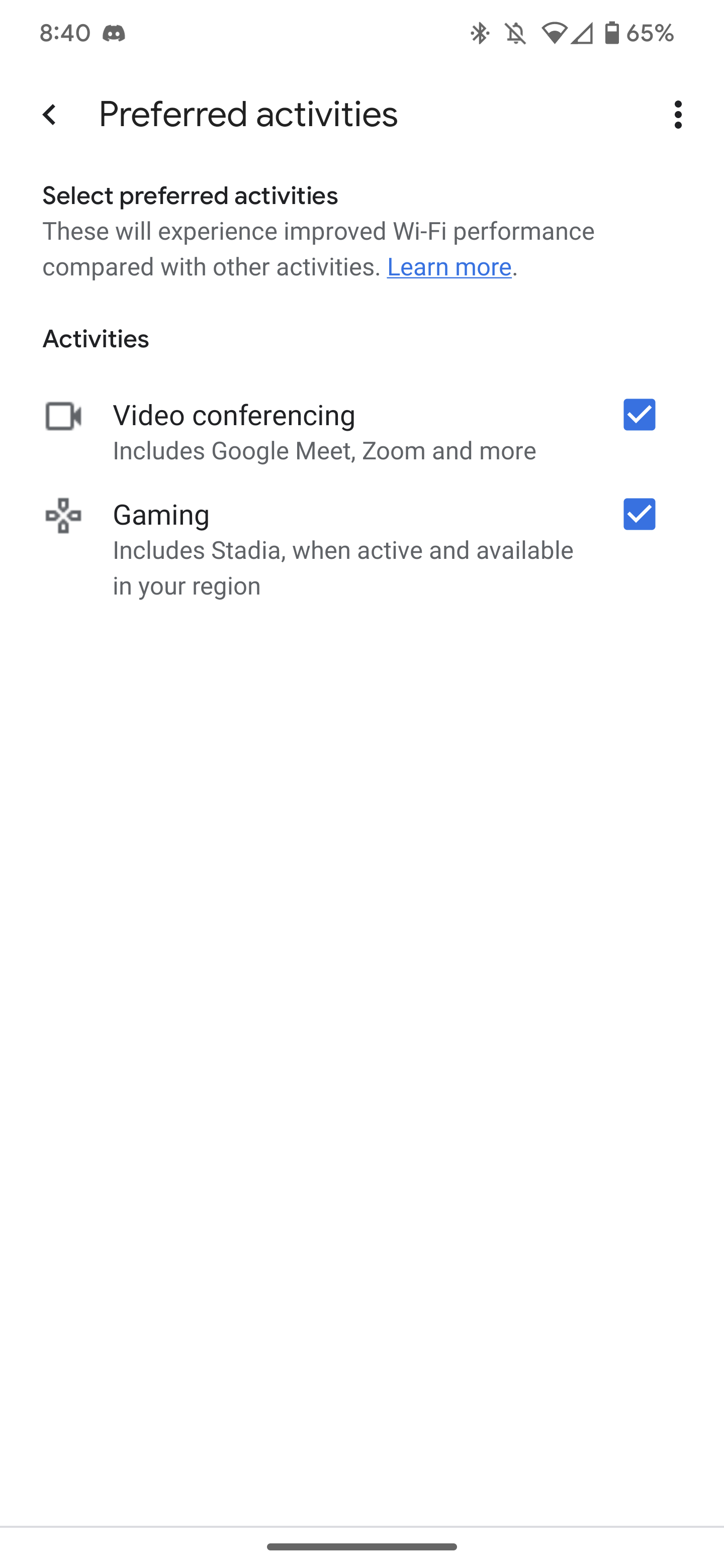The image size is (724, 1568).
Task: Click the video camera icon
Action: 63,416
